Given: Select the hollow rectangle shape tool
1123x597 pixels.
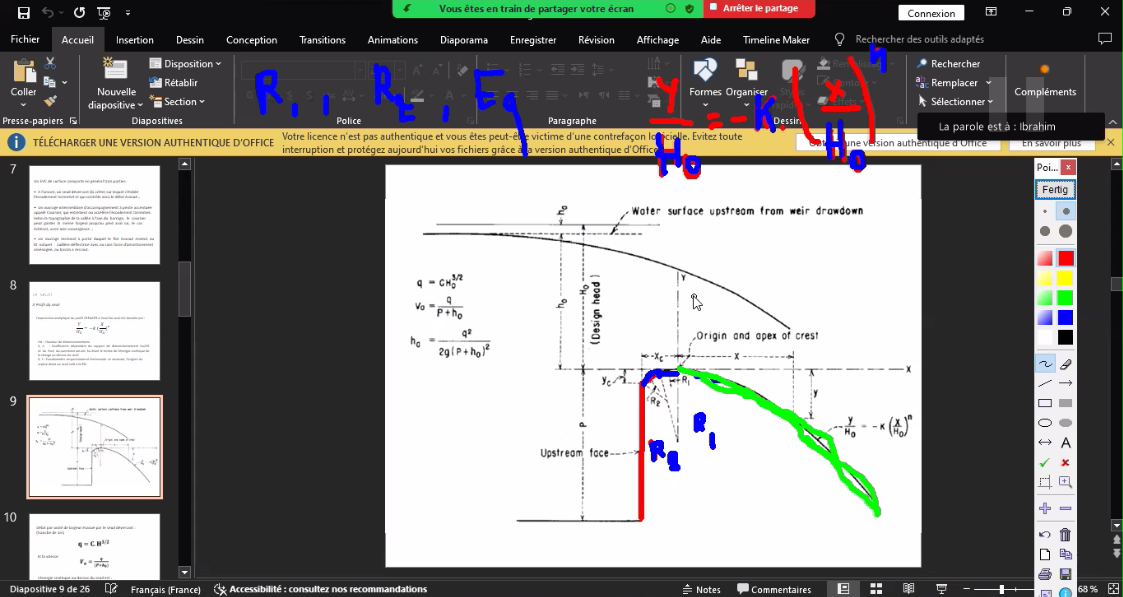Looking at the screenshot, I should point(1045,403).
